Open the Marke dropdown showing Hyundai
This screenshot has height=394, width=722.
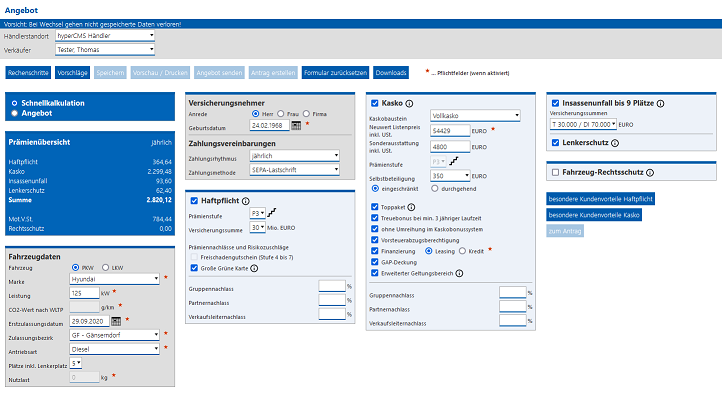115,279
